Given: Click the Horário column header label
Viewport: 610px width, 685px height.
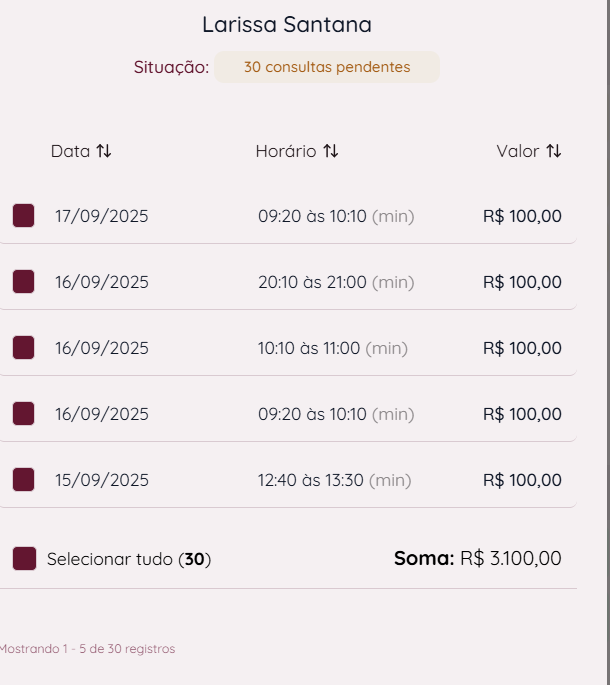Looking at the screenshot, I should [286, 151].
